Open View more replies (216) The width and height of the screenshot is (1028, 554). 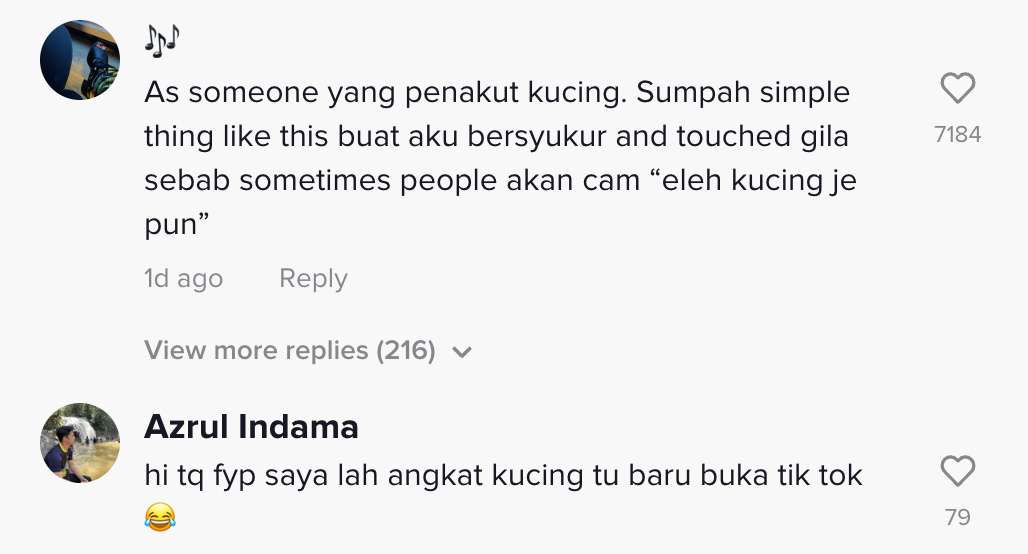[290, 351]
